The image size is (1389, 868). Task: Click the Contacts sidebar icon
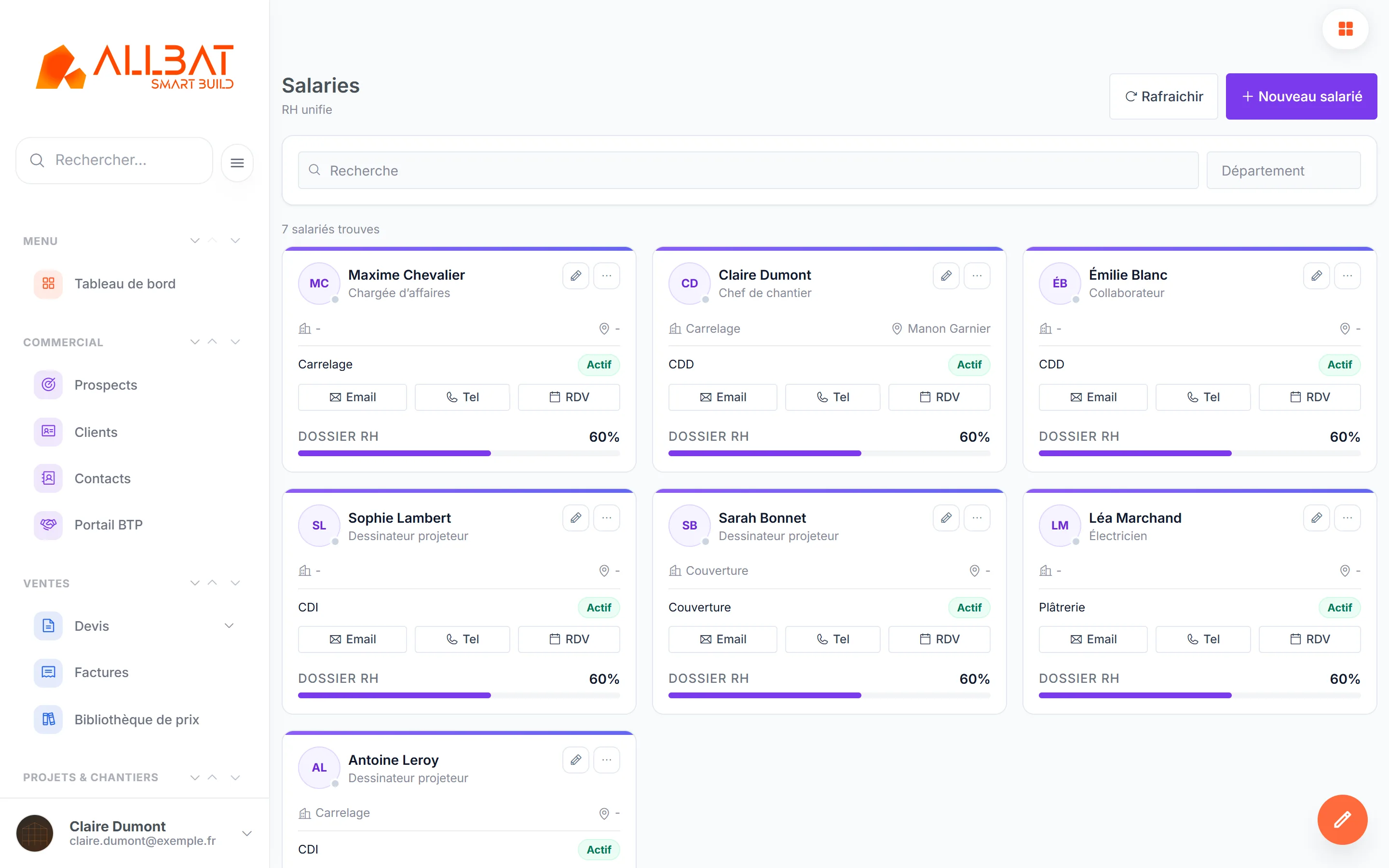tap(48, 478)
